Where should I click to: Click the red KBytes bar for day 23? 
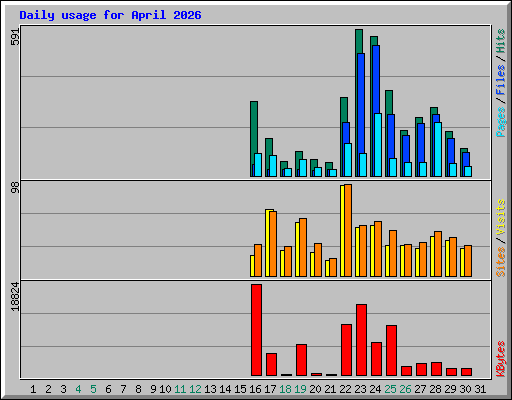[361, 340]
